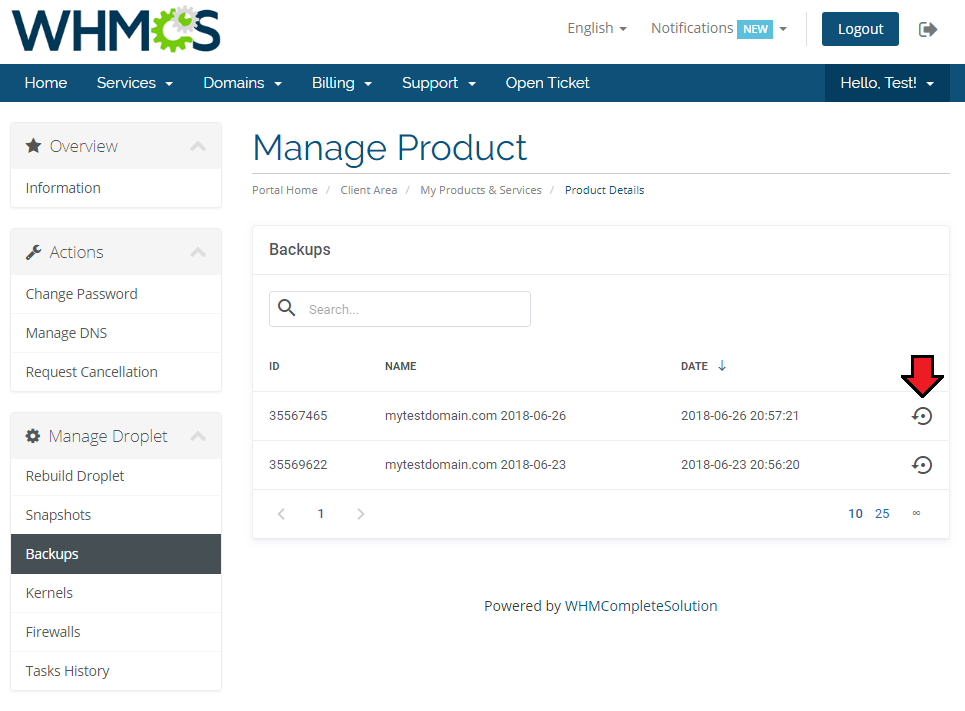965x711 pixels.
Task: Click the gear icon in Manage Droplet
Action: click(33, 436)
